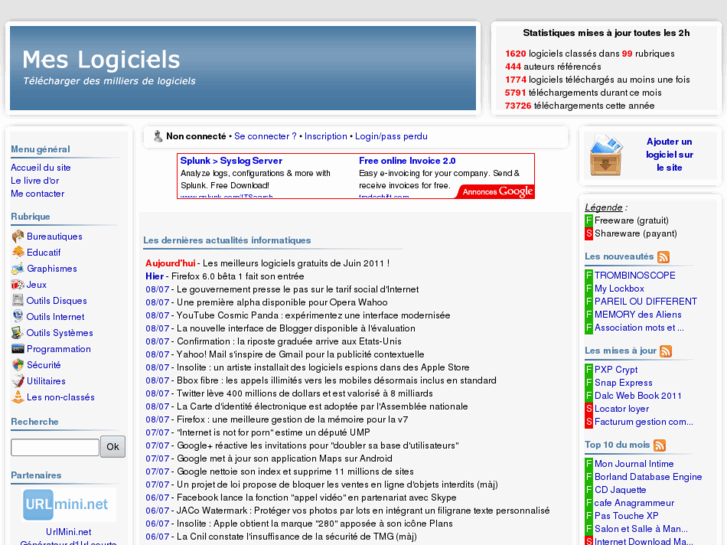727x545 pixels.
Task: Open the UrlMini.net text link
Action: point(68,532)
